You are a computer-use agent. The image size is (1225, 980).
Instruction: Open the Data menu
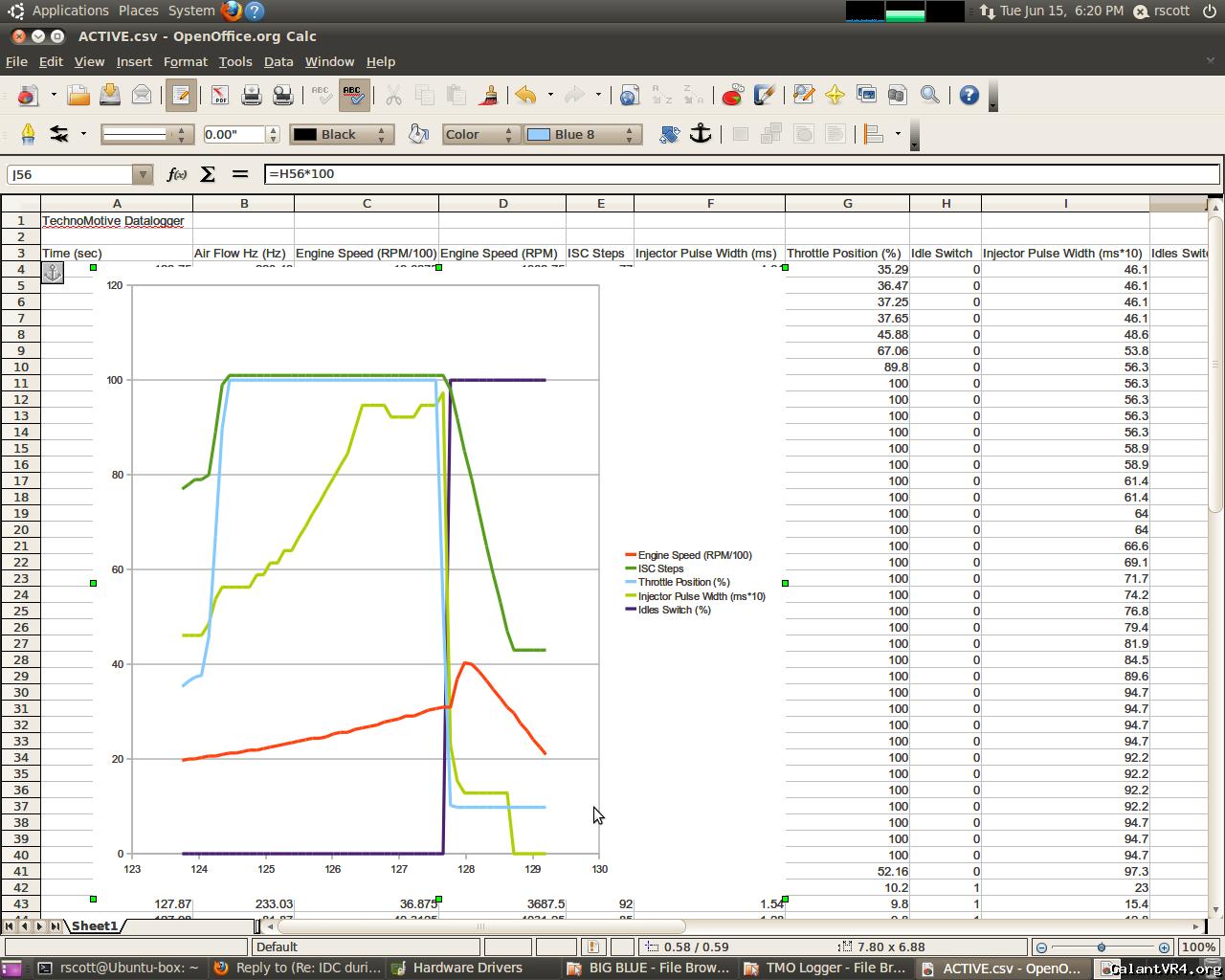pos(278,61)
